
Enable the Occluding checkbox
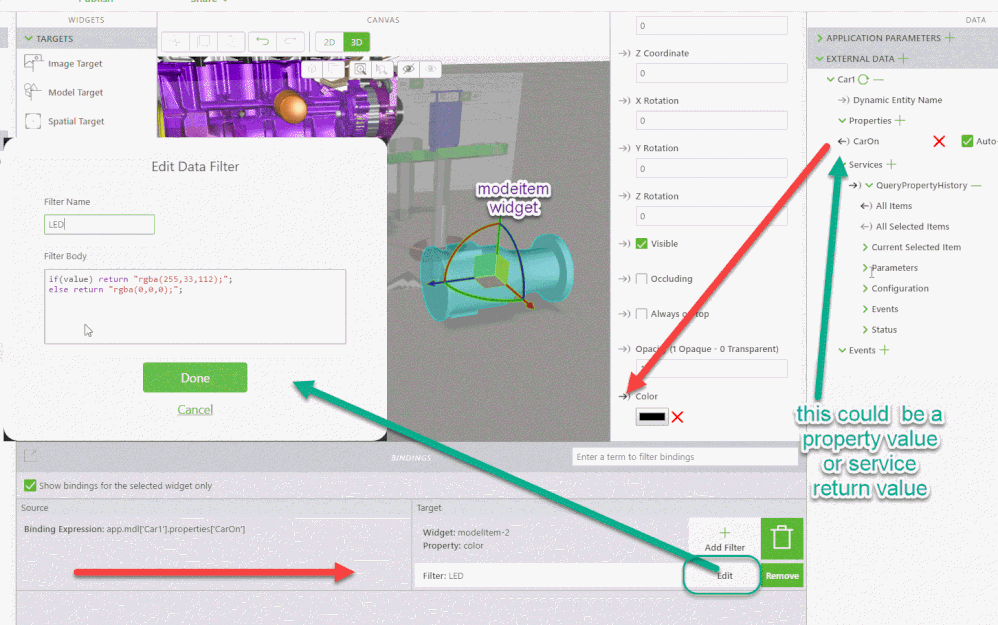[x=642, y=279]
